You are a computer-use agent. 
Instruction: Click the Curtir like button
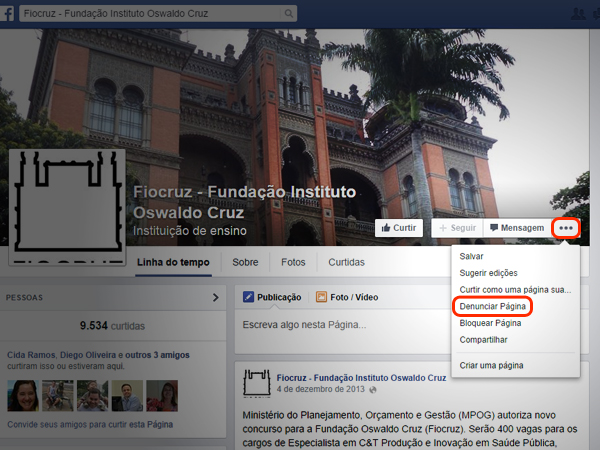pyautogui.click(x=399, y=228)
